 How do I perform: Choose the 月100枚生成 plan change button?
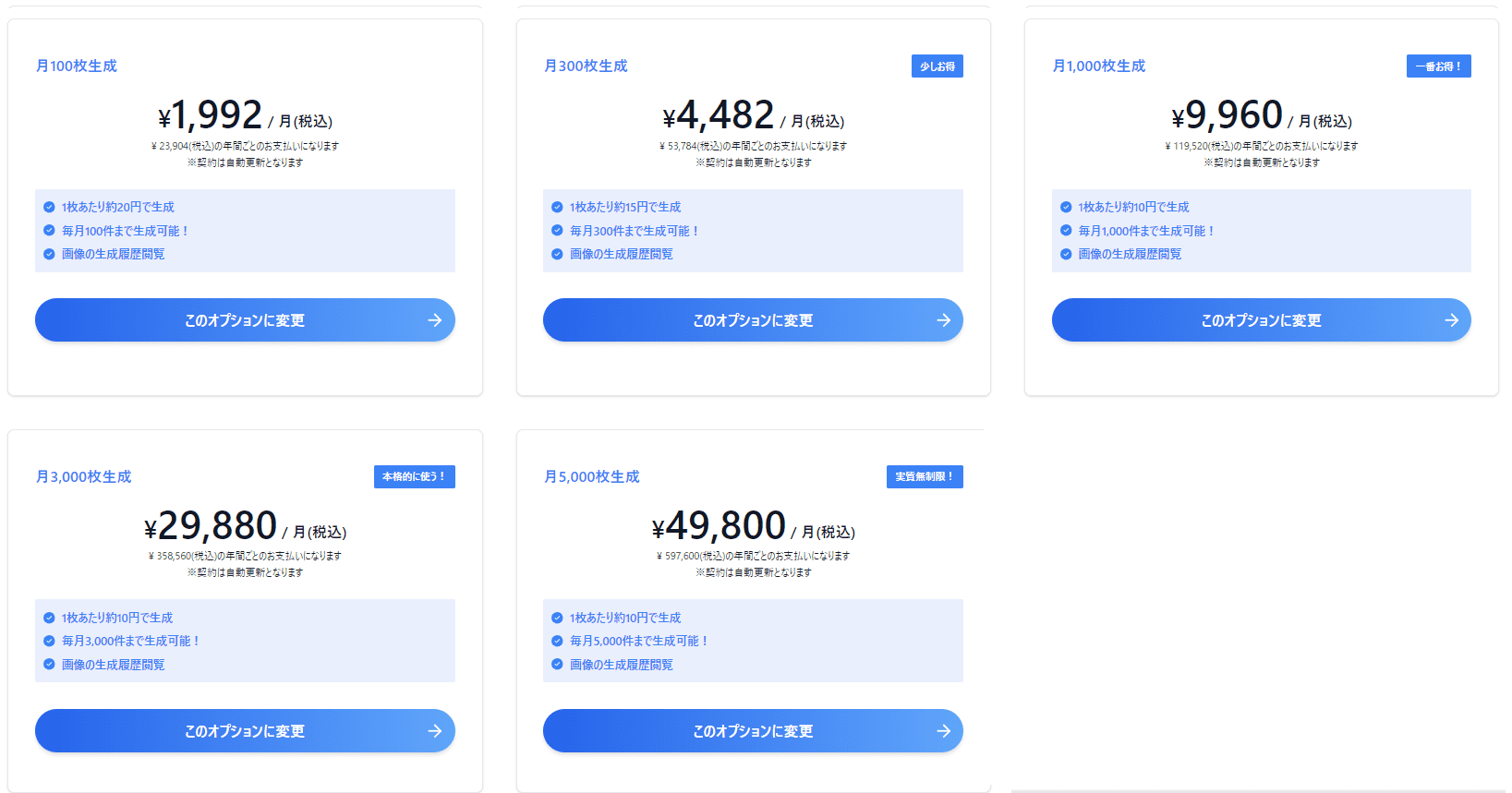click(x=245, y=320)
